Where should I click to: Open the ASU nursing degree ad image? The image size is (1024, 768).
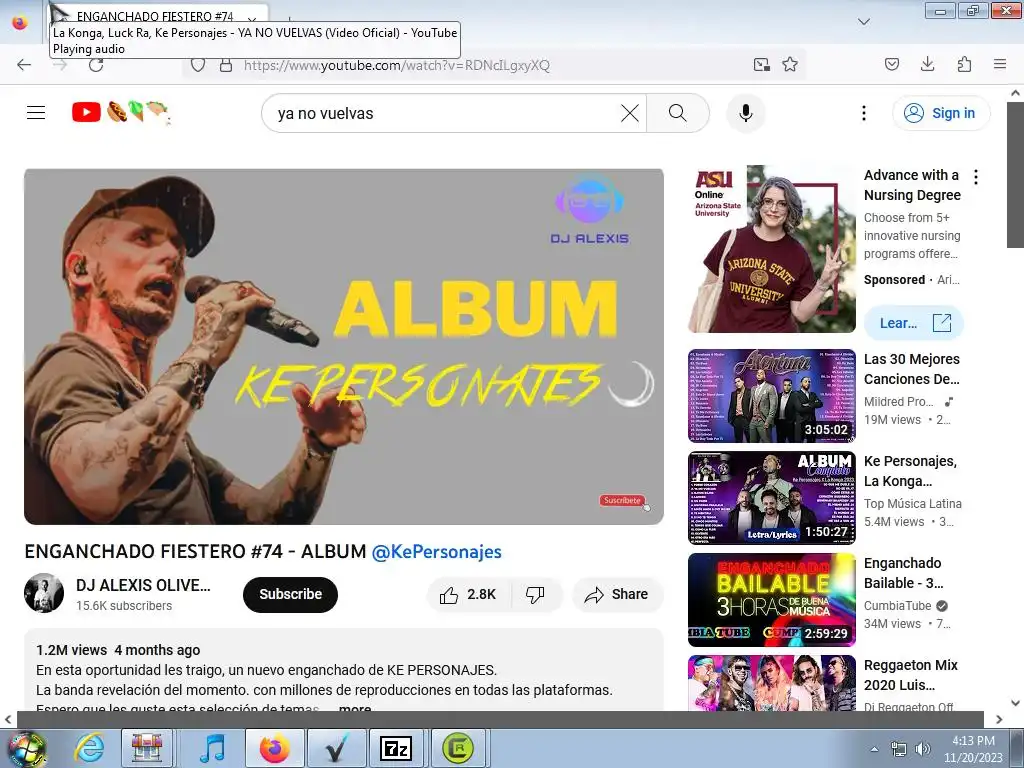coord(772,249)
